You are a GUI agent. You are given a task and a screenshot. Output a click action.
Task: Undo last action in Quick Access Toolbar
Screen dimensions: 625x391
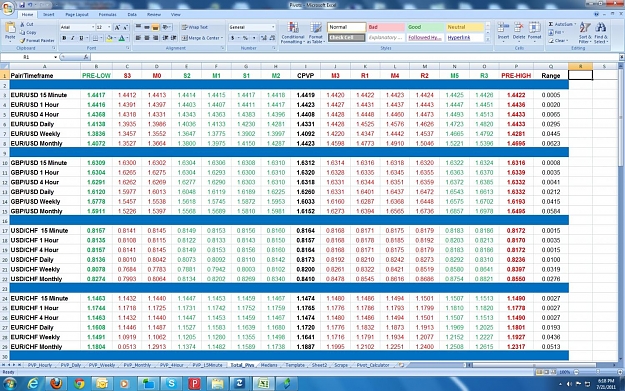click(31, 5)
